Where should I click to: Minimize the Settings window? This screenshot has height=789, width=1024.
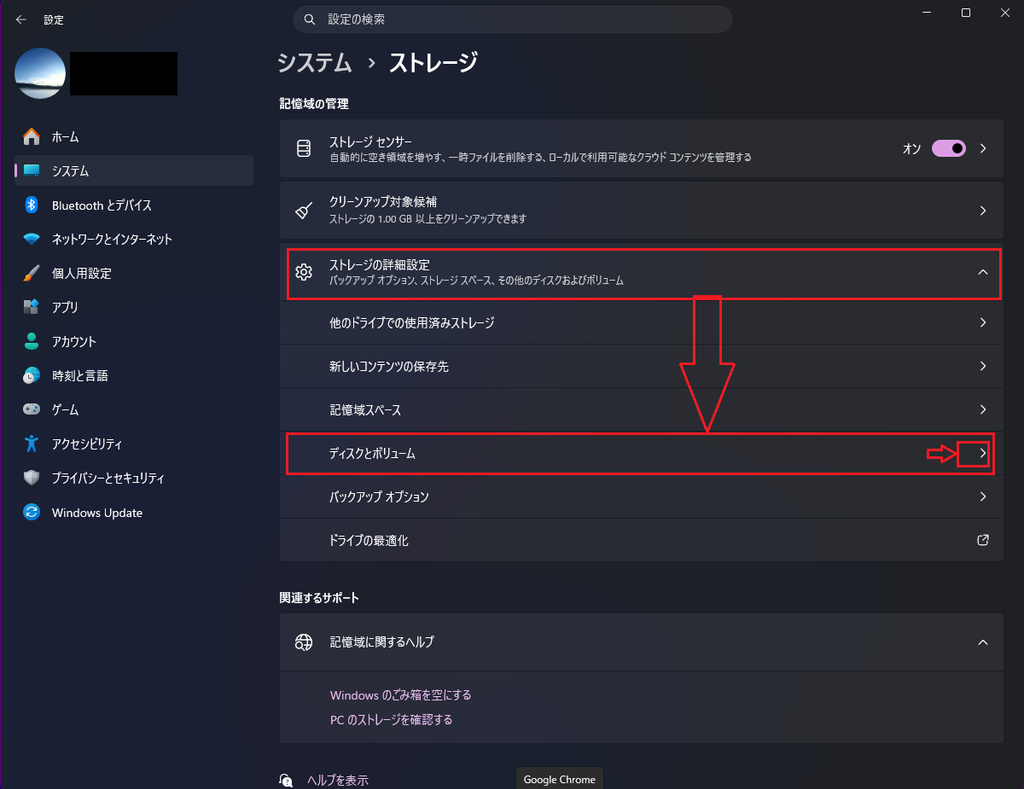click(927, 12)
